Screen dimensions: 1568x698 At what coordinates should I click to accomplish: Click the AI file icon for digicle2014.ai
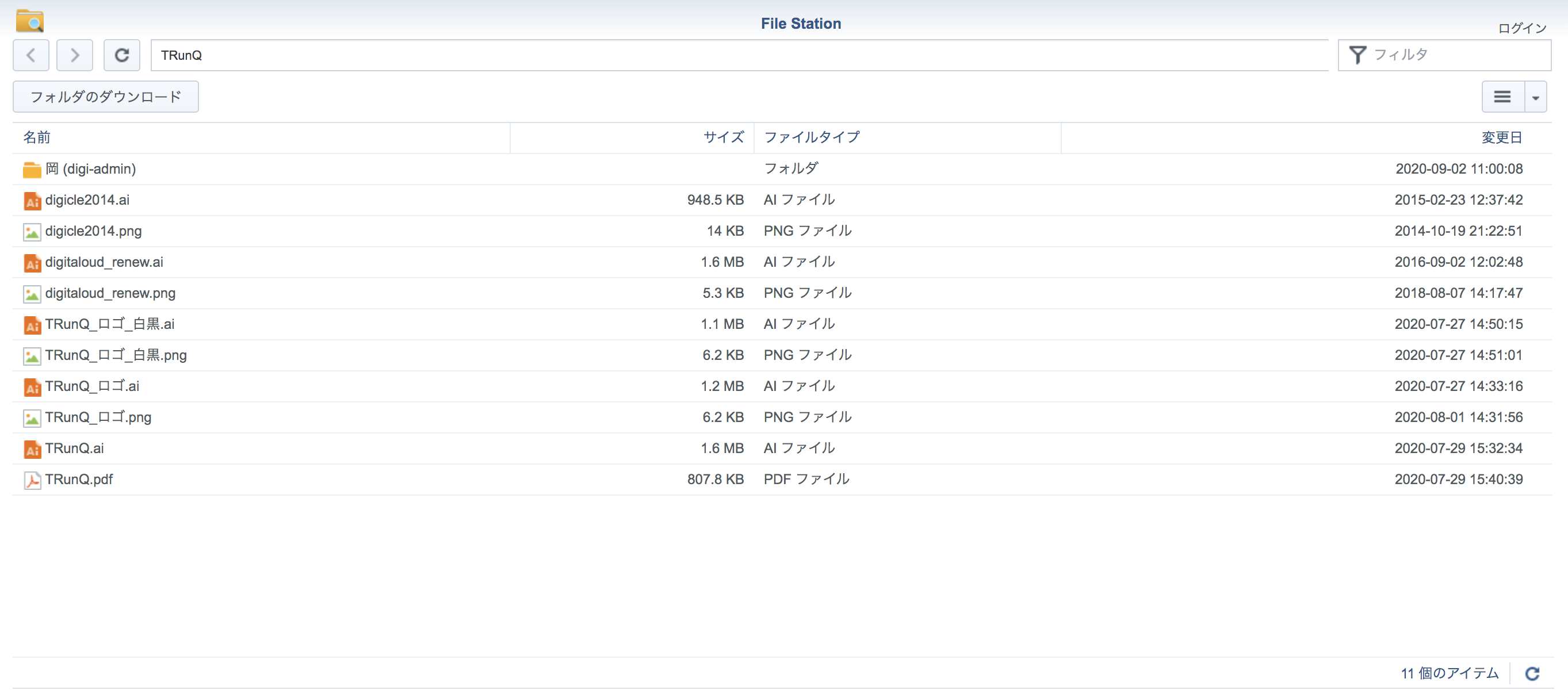pyautogui.click(x=32, y=201)
